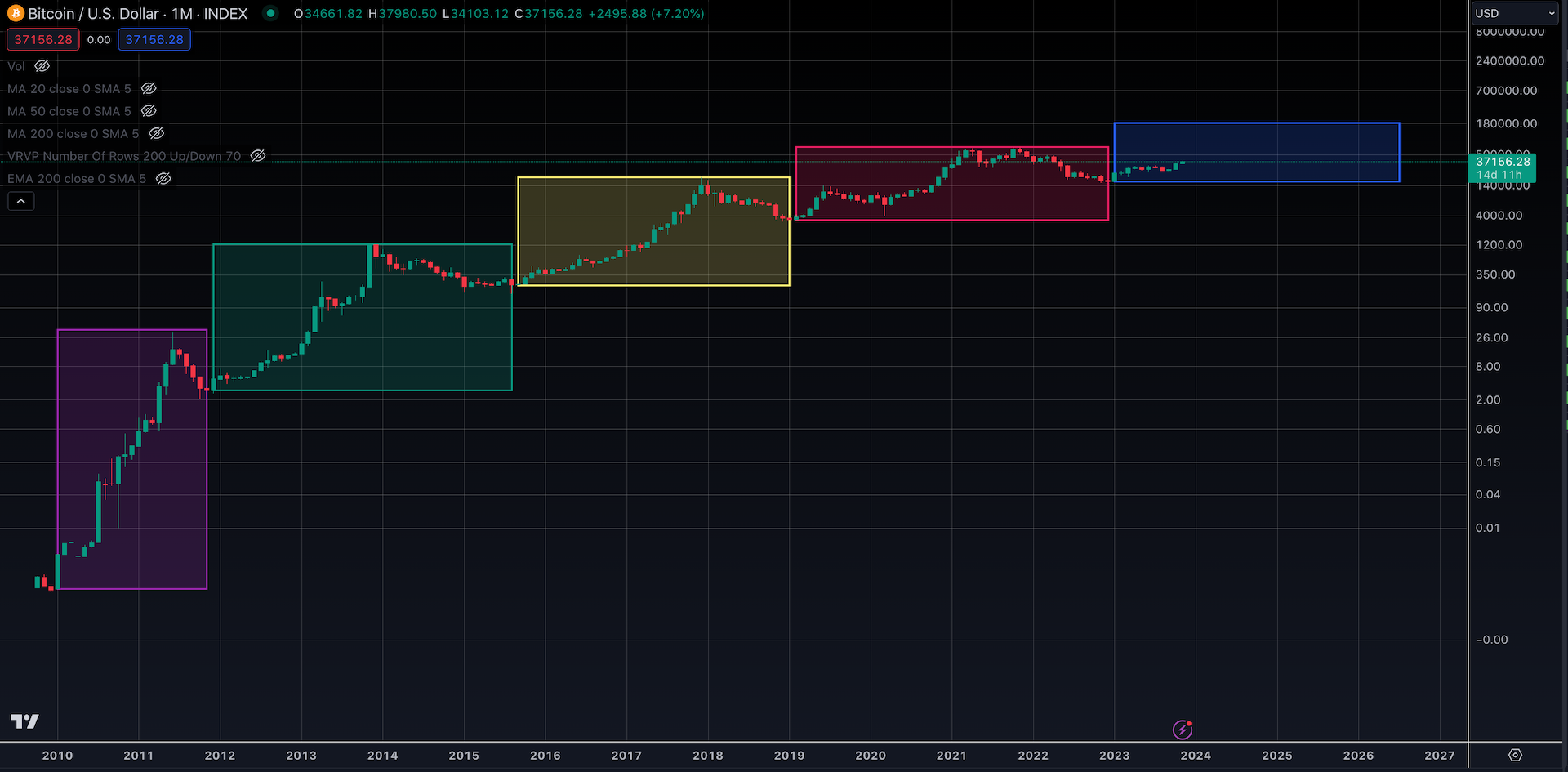
Task: Click the 2017 label on the time axis
Action: coord(626,755)
